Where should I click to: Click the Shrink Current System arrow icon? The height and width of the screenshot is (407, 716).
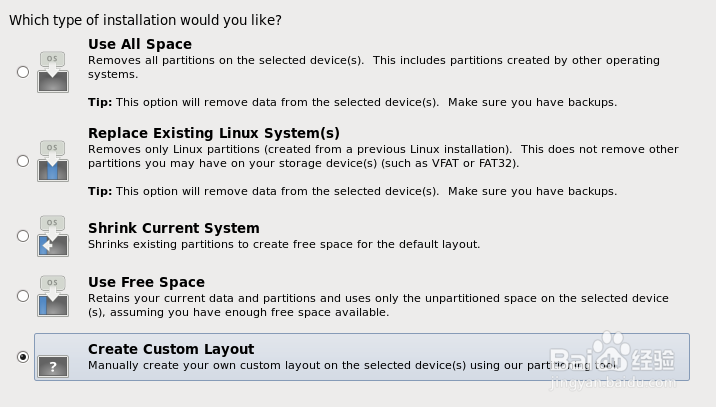tap(53, 236)
